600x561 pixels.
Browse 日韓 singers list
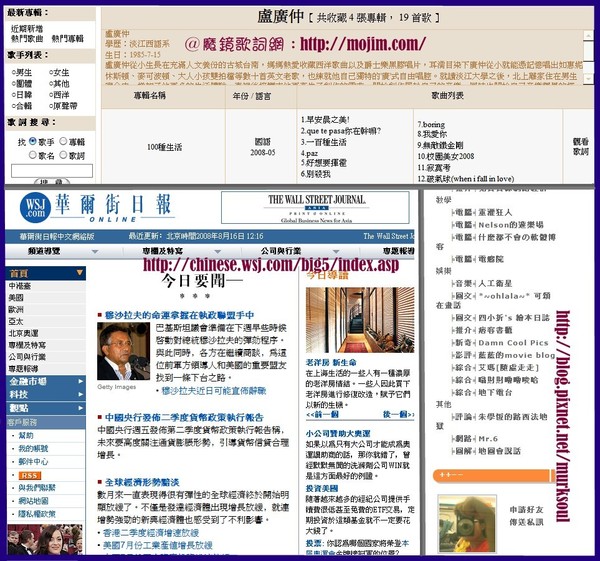click(x=22, y=95)
